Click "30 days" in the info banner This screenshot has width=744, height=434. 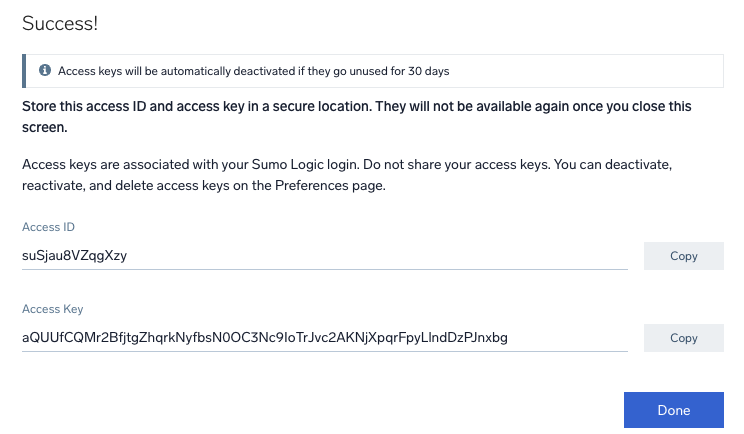pos(427,71)
